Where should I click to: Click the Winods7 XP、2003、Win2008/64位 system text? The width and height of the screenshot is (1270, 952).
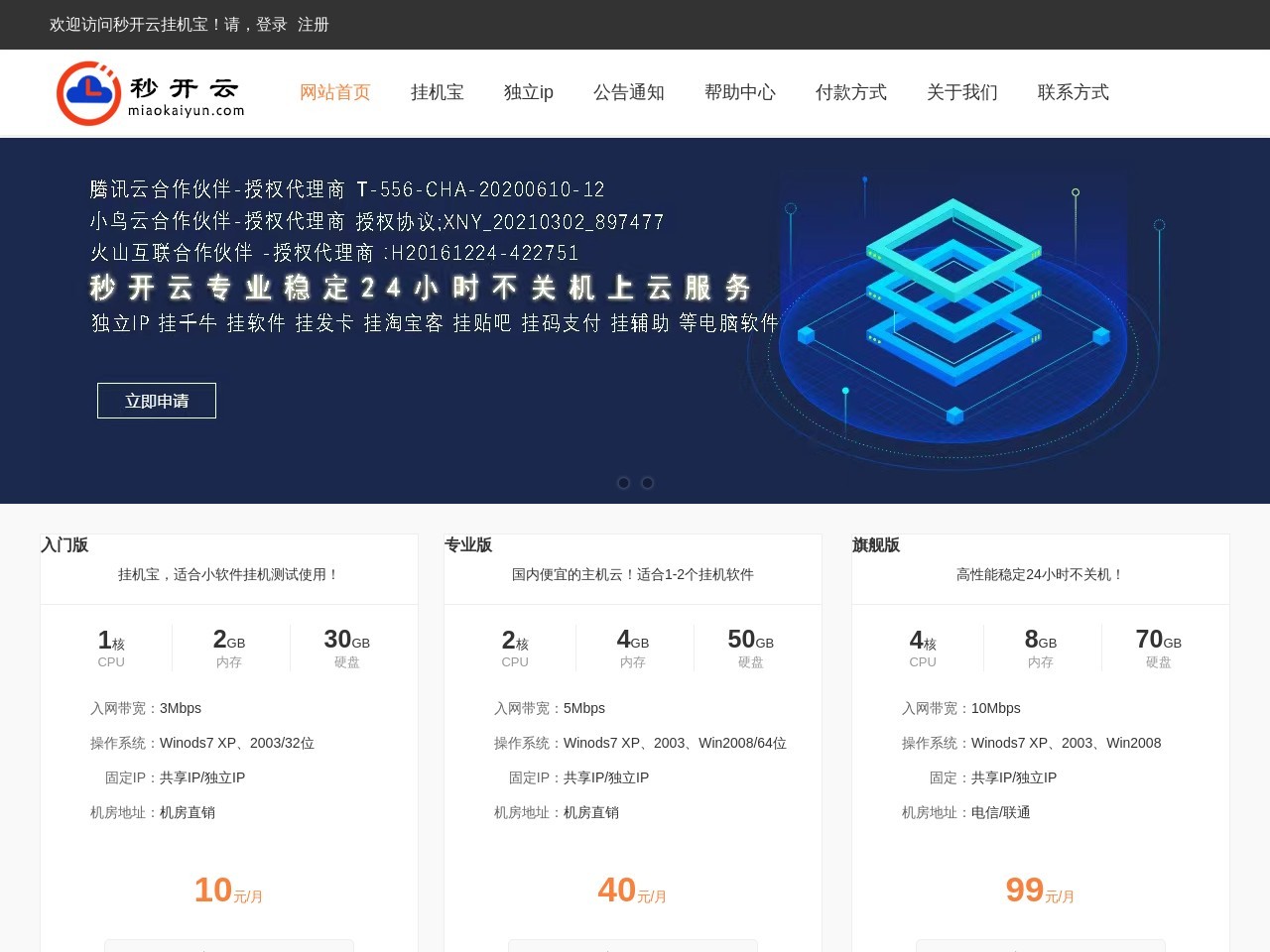pos(675,743)
